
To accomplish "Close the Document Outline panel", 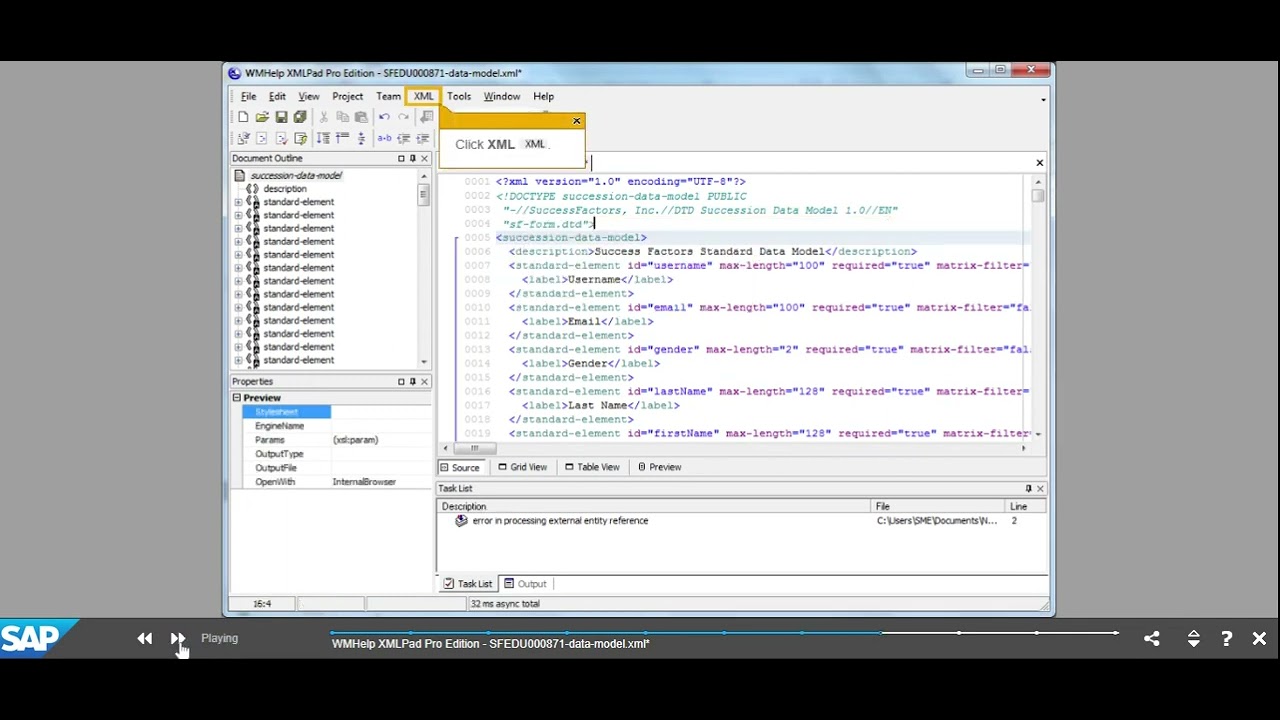I will (424, 158).
